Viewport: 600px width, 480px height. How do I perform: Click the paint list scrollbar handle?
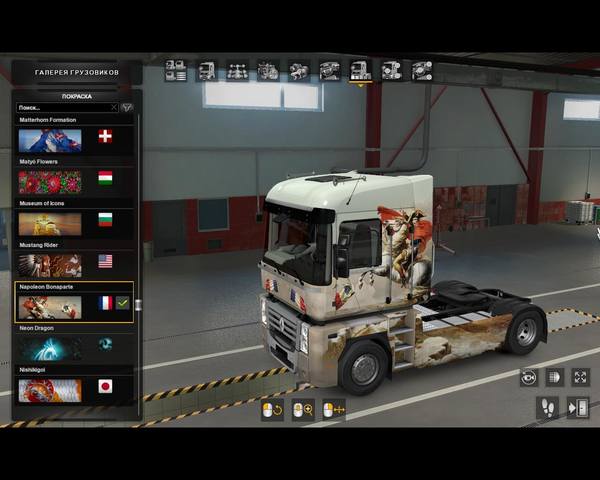(x=138, y=304)
